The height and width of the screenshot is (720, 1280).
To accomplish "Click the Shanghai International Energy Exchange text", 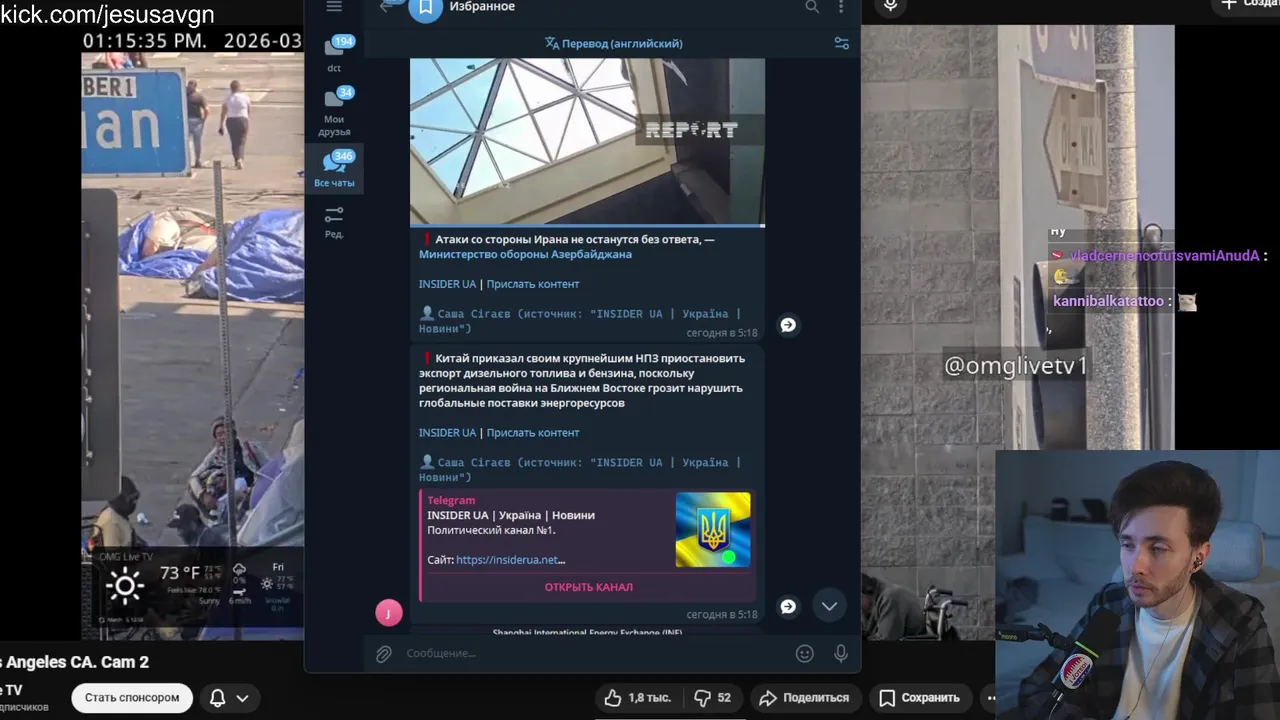I will point(588,632).
